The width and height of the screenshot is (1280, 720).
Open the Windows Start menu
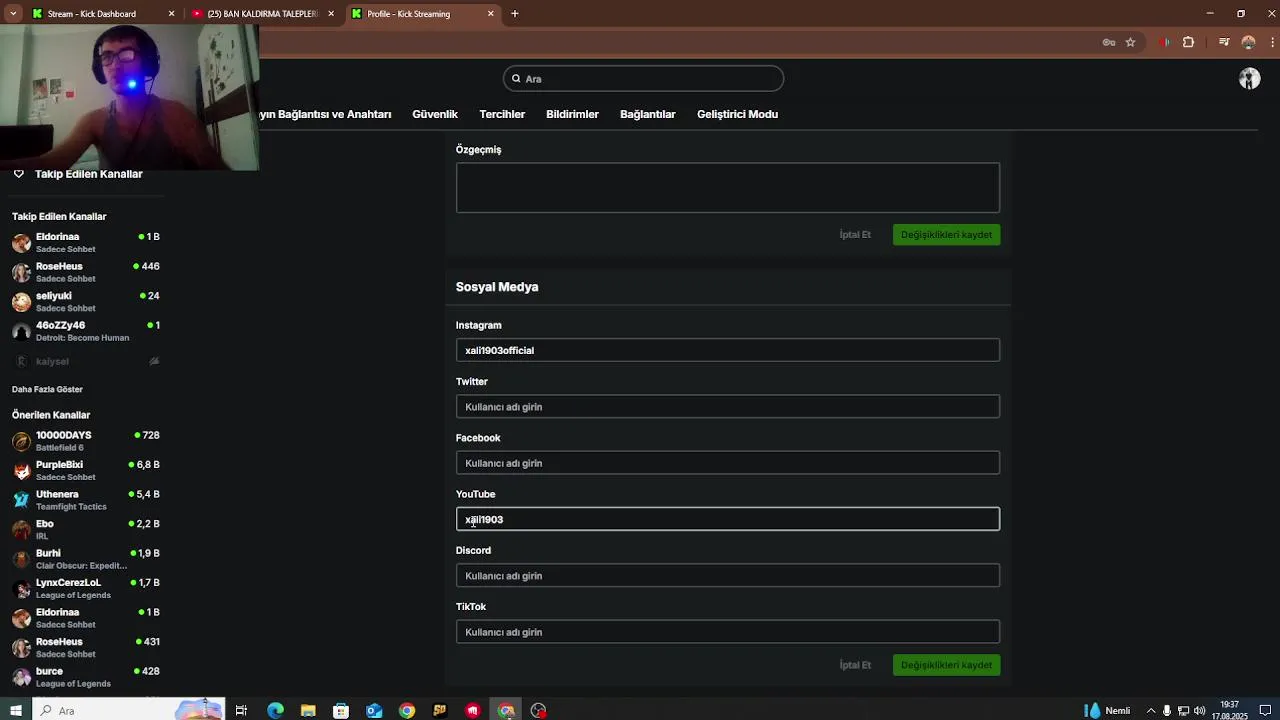[15, 711]
